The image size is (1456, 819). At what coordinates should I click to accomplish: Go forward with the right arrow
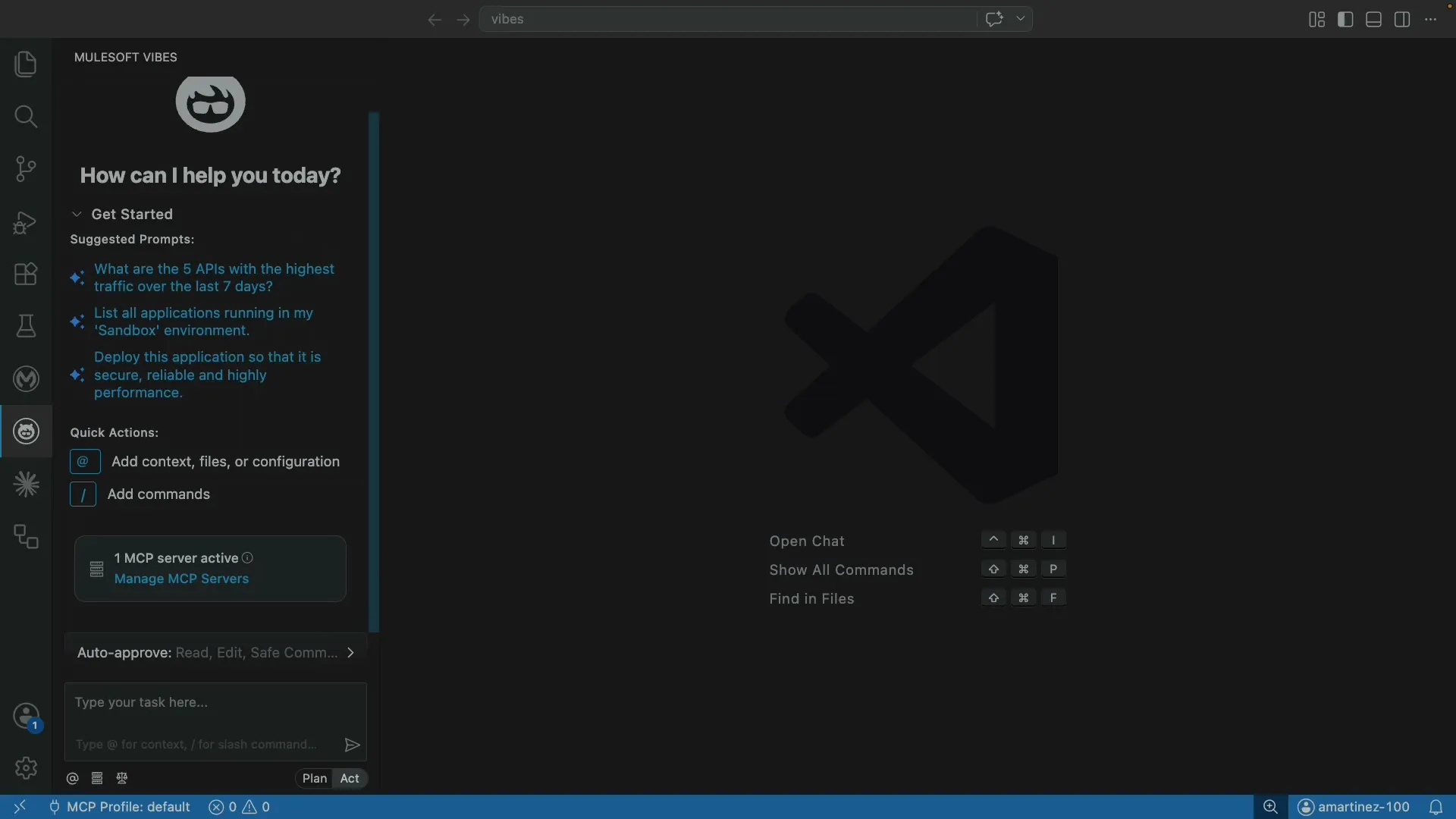[463, 20]
